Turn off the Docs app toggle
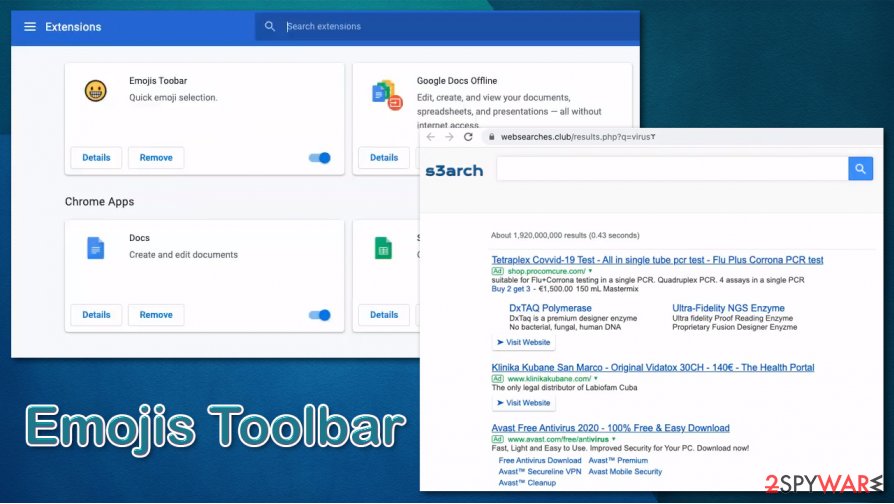The image size is (894, 504). tap(320, 315)
